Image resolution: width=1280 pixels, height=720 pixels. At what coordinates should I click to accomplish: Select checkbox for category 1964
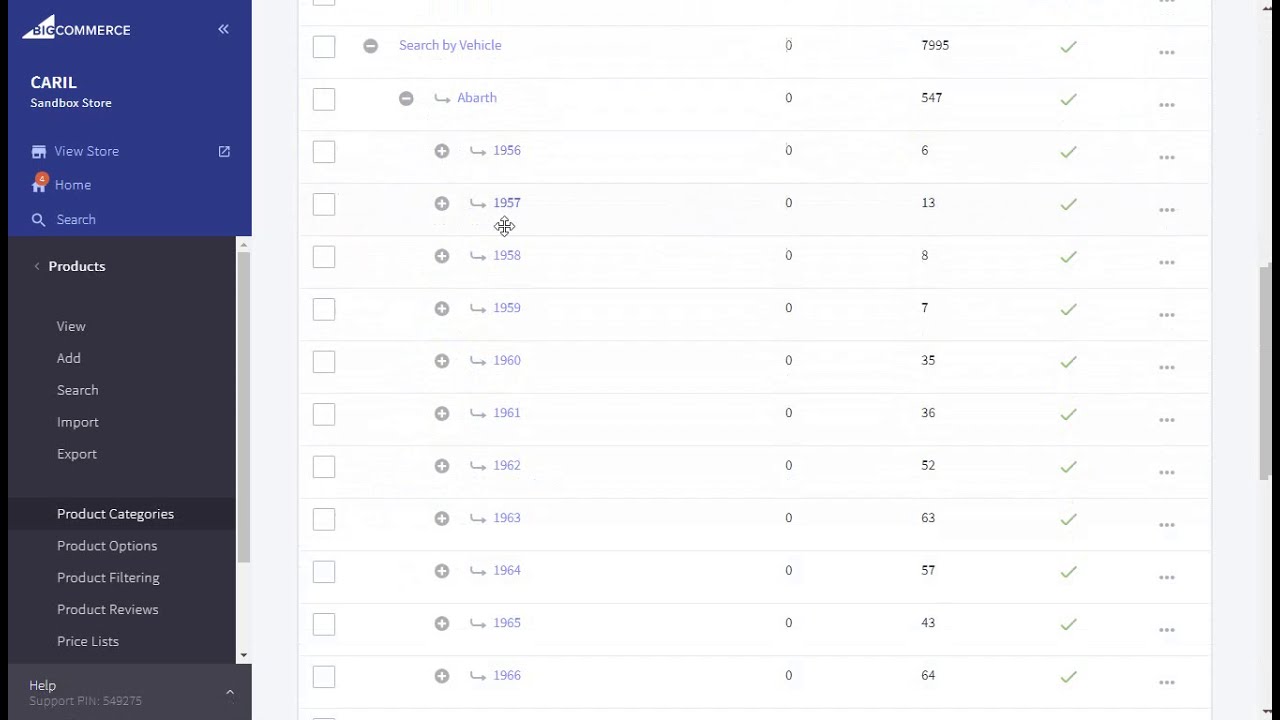click(x=324, y=571)
